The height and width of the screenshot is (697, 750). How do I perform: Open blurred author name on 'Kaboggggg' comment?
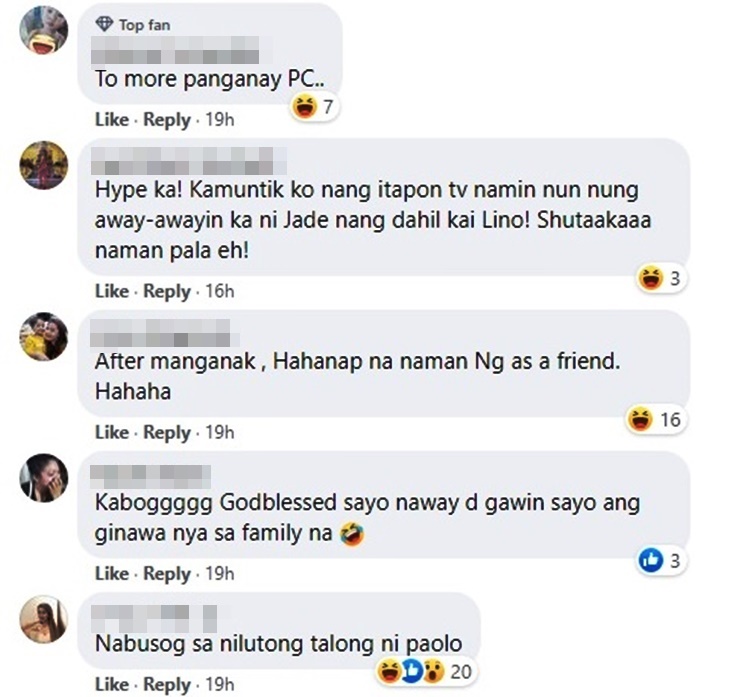point(151,476)
